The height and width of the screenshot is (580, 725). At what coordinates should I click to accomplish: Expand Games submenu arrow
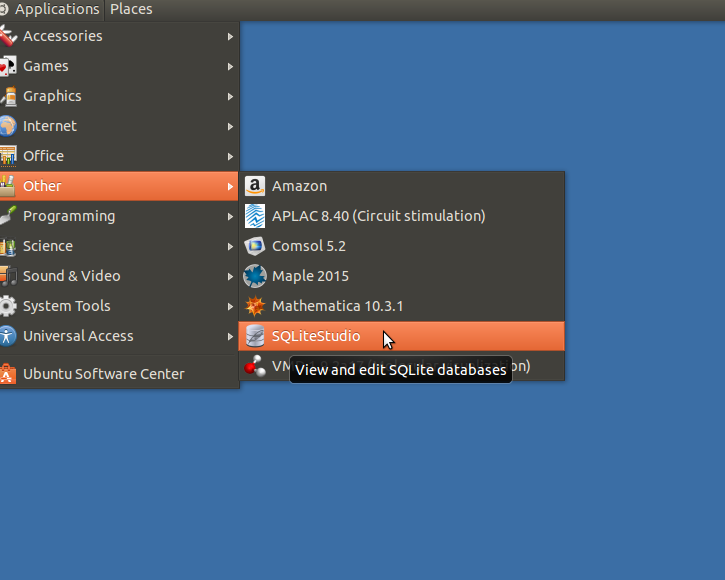pyautogui.click(x=230, y=67)
